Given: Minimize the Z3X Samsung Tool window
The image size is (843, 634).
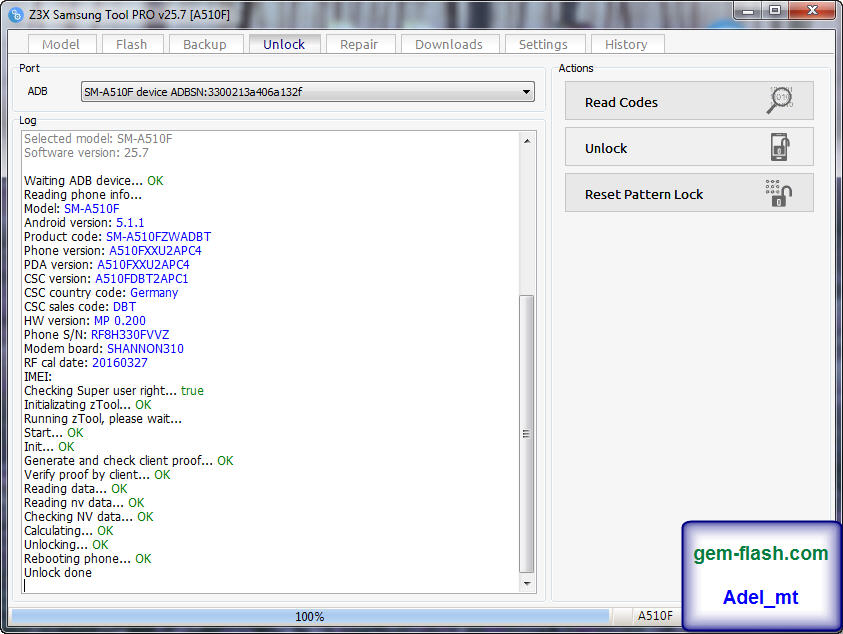Looking at the screenshot, I should coord(748,11).
